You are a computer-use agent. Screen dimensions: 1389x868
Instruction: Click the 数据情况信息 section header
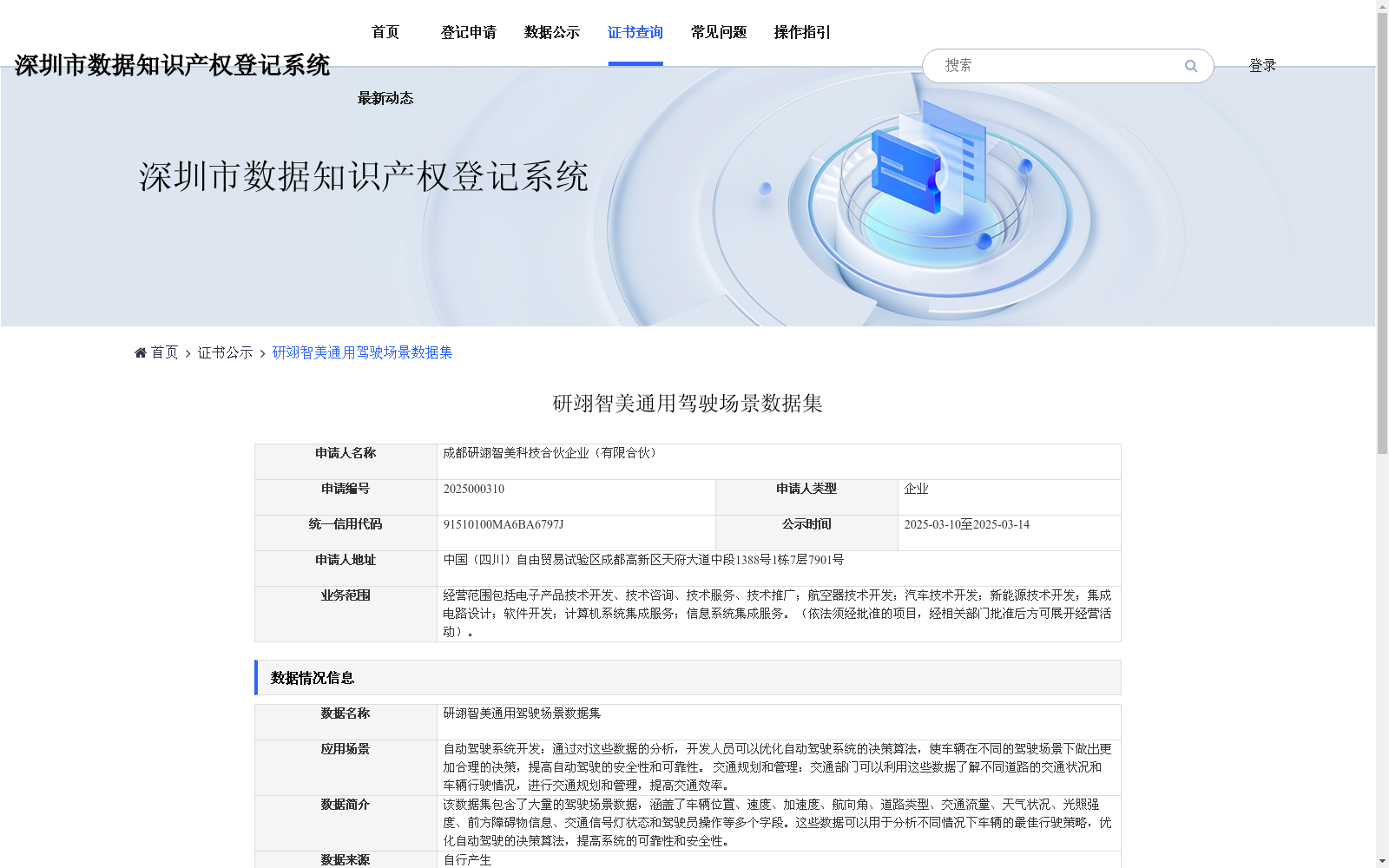688,678
